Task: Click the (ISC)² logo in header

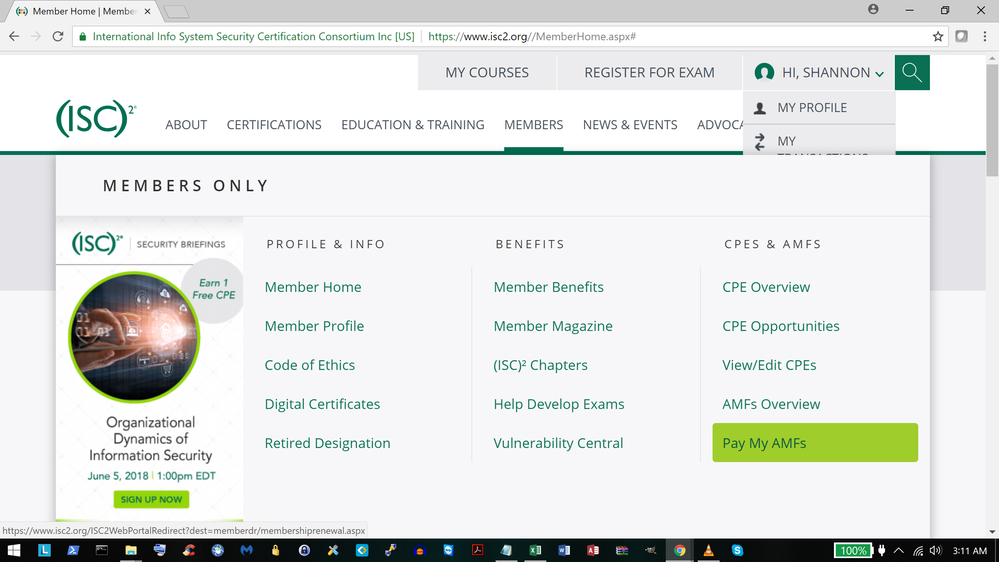Action: 95,120
